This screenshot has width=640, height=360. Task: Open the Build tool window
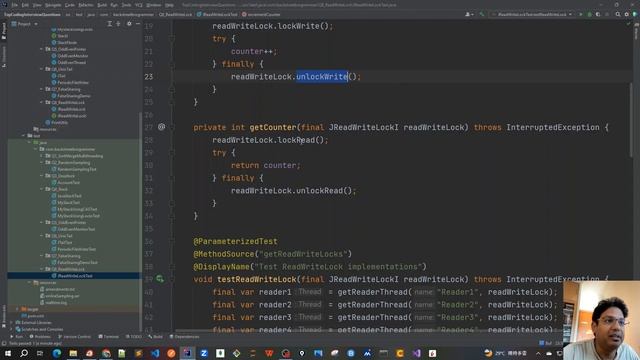156,337
